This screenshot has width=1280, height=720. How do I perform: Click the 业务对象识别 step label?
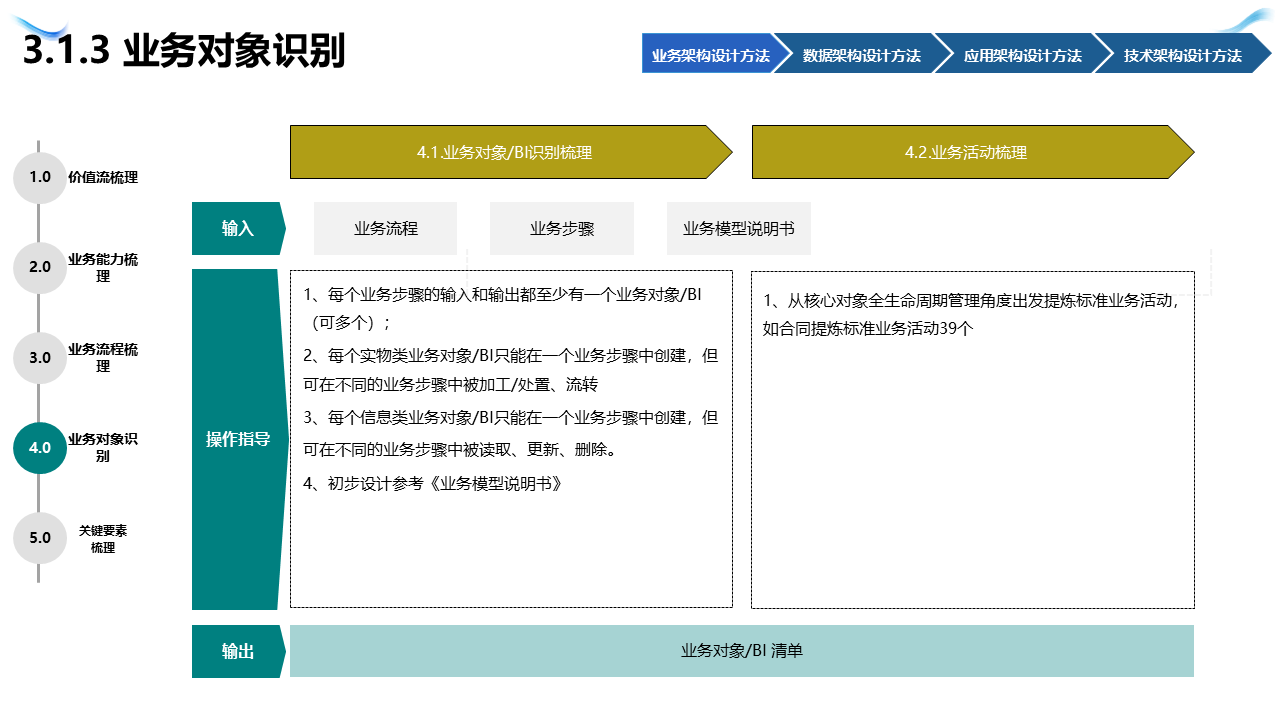(x=103, y=447)
